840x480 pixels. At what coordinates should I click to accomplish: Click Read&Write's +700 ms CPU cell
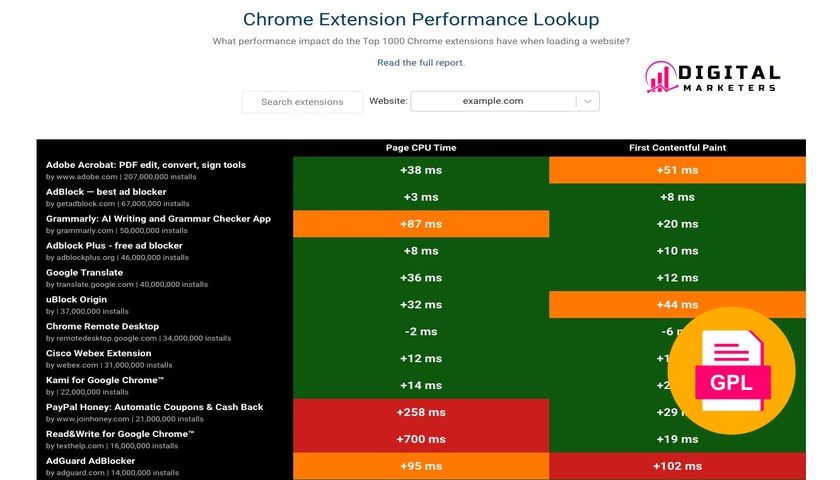pos(421,439)
